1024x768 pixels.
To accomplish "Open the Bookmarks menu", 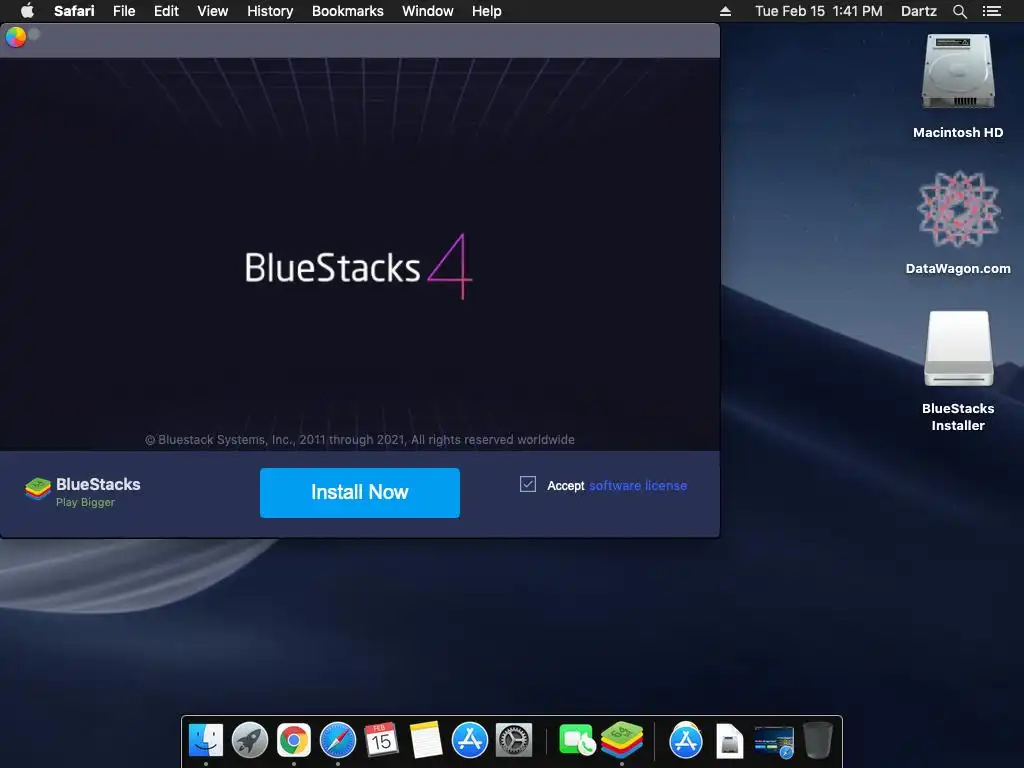I will coord(347,11).
